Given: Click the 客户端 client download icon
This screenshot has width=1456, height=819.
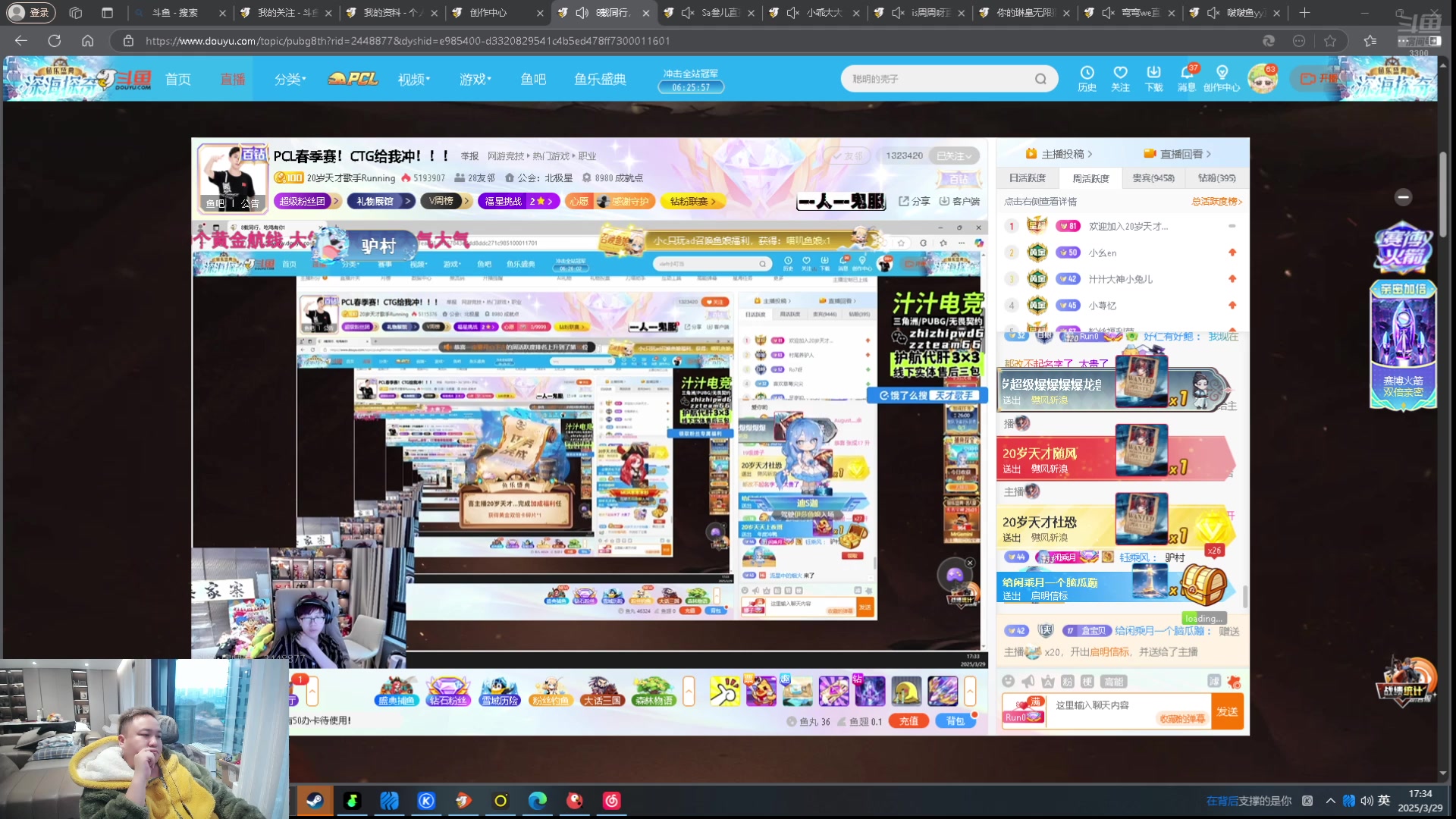Looking at the screenshot, I should click(x=959, y=201).
